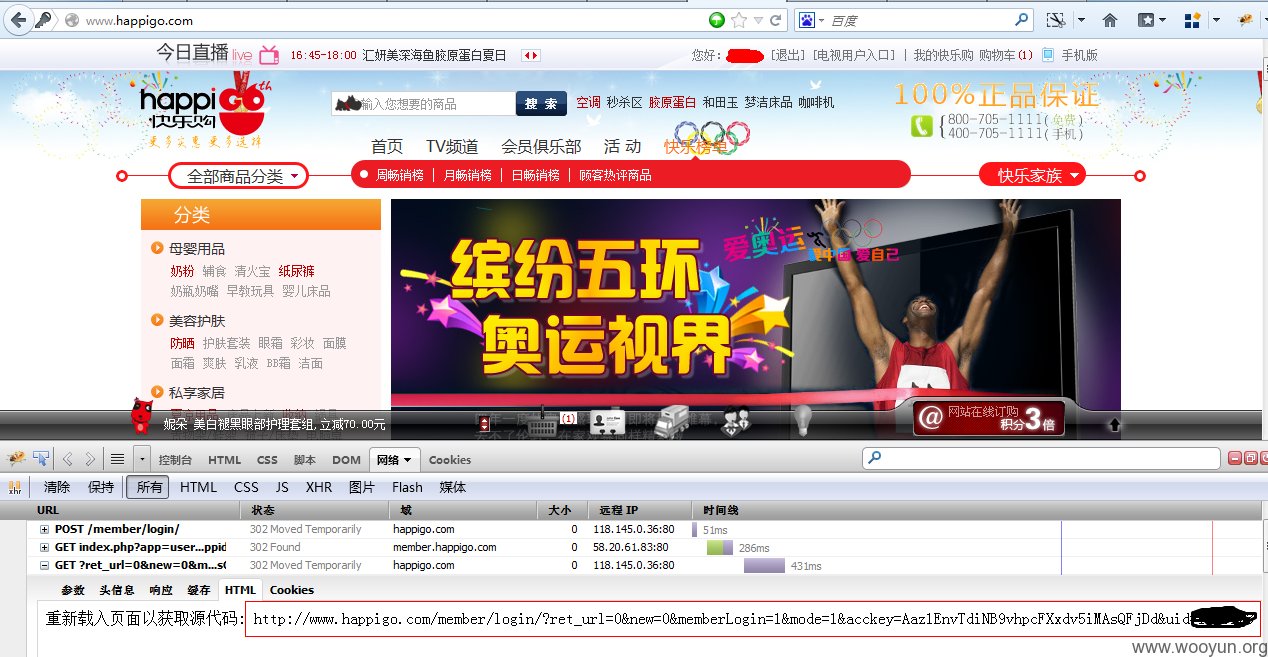This screenshot has height=657, width=1268.
Task: Expand POST /member/login/ request row
Action: click(44, 529)
